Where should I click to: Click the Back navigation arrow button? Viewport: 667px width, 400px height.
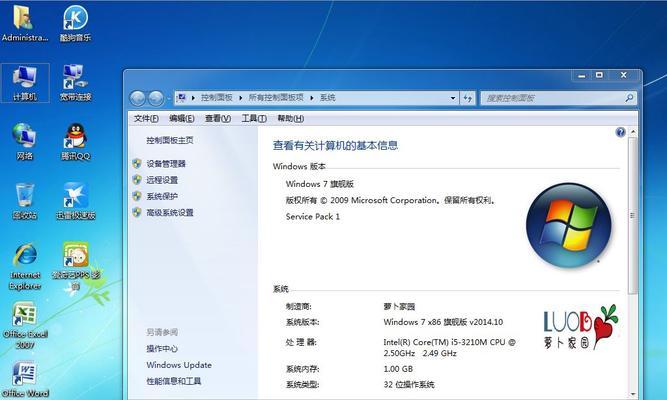(x=137, y=98)
